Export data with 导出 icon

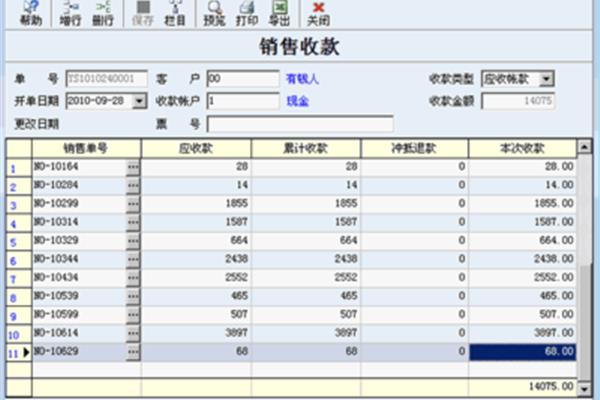coord(279,13)
